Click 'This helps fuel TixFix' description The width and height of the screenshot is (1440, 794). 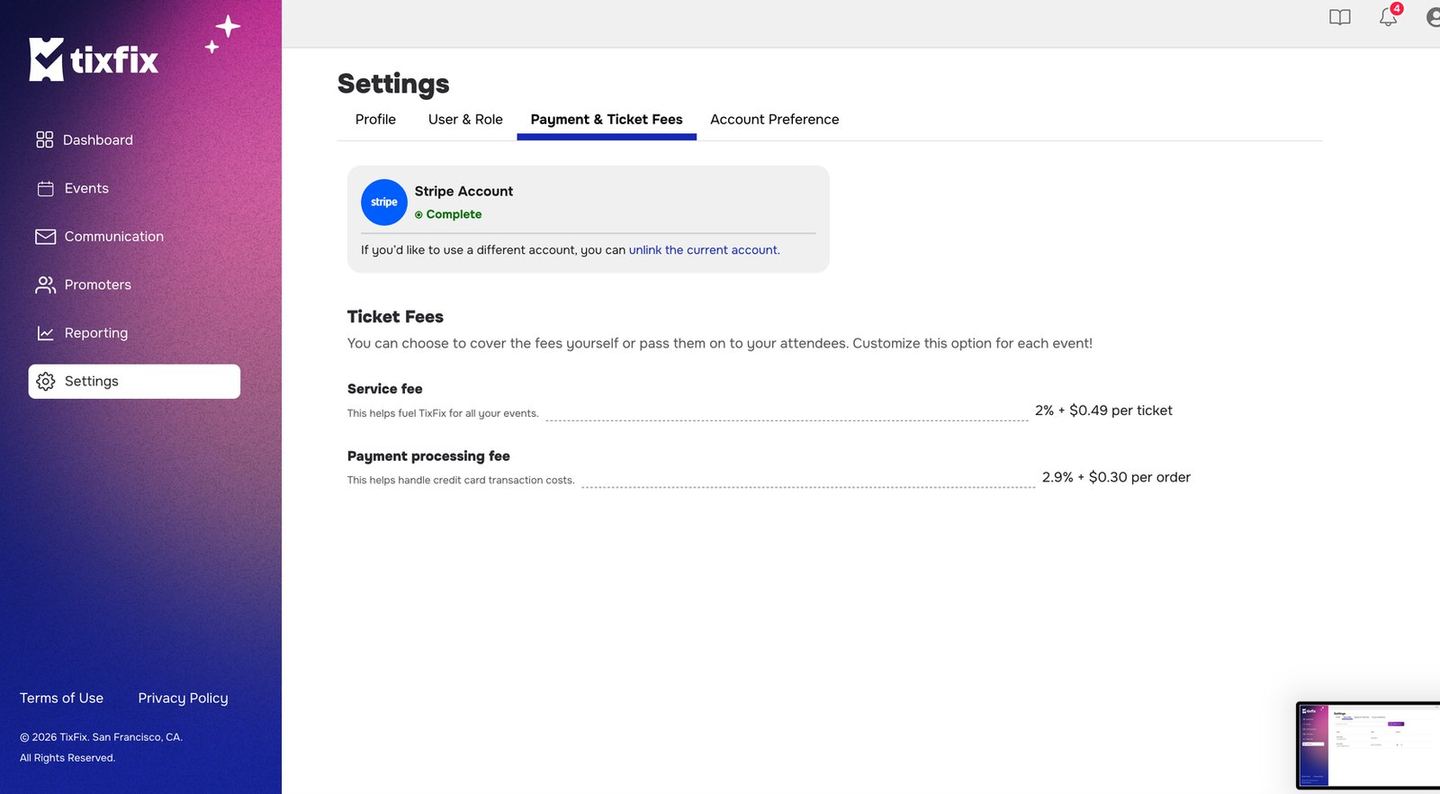443,413
